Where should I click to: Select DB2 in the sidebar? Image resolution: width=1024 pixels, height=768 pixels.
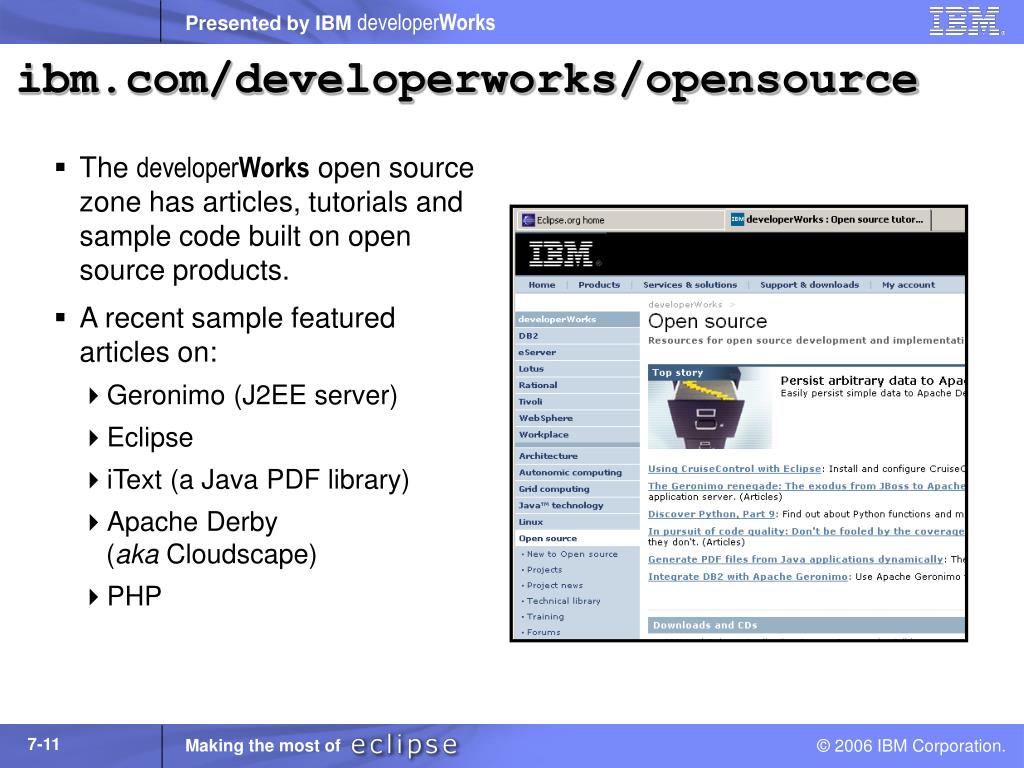(x=577, y=336)
